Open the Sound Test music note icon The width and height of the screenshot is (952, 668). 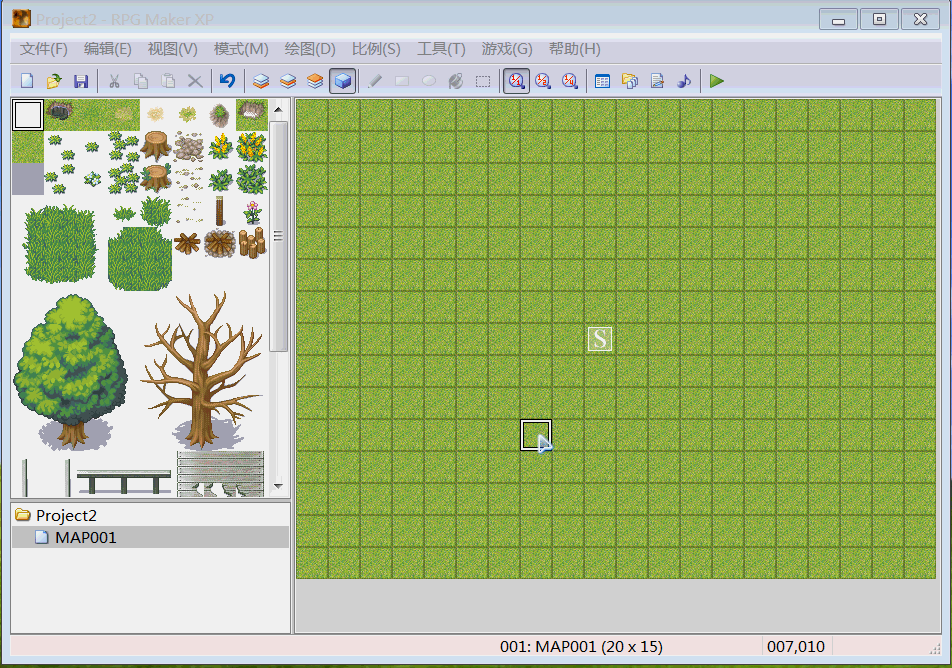point(684,81)
